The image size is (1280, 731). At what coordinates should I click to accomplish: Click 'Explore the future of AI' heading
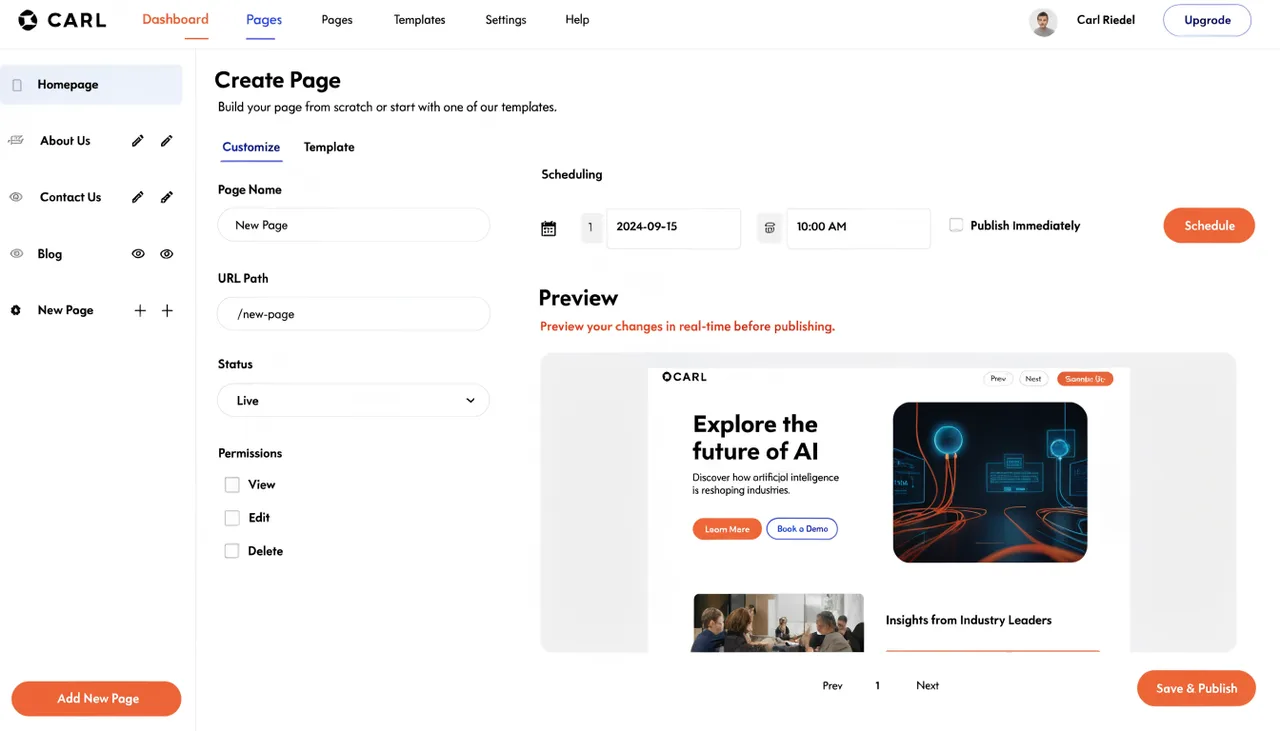tap(755, 437)
